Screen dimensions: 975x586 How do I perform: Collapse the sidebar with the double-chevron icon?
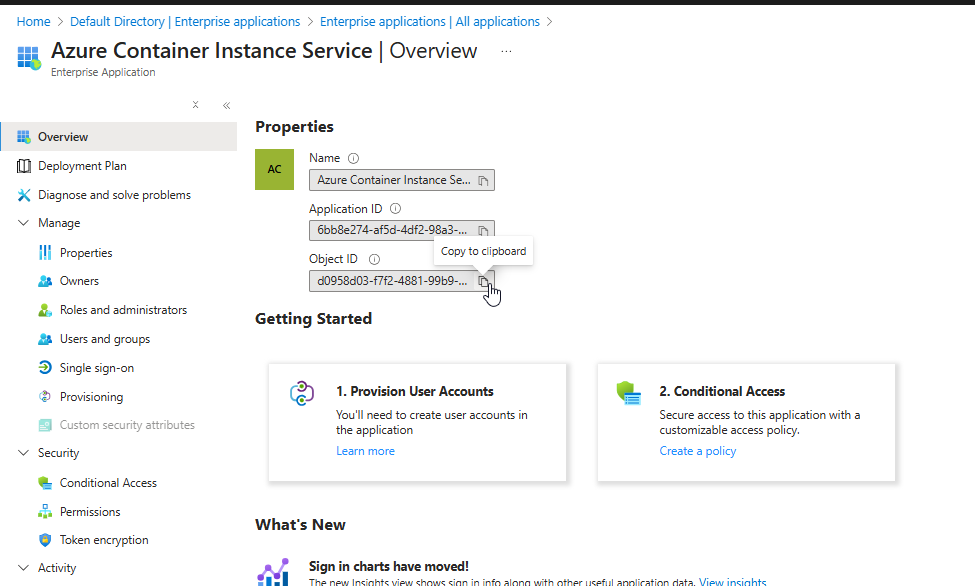tap(226, 105)
